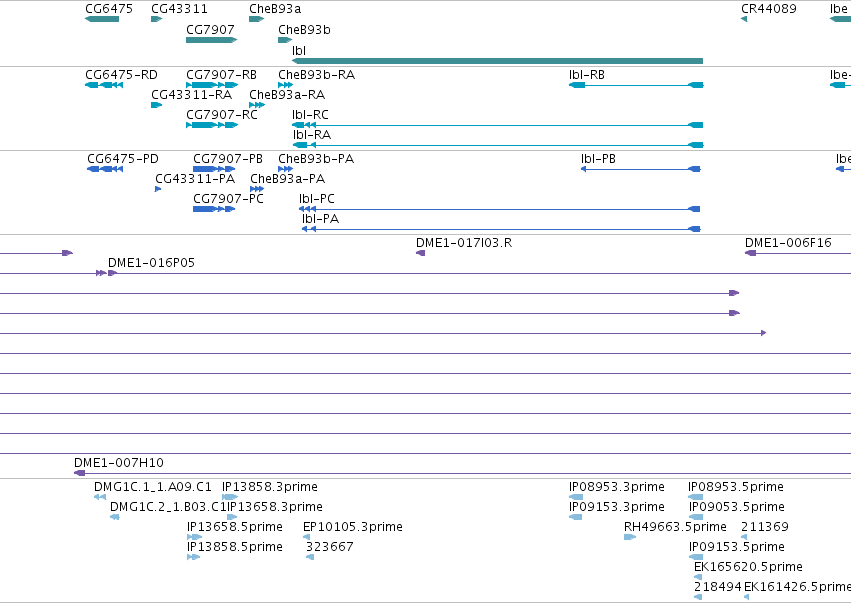851x603 pixels.
Task: Select clone DME1-016P05 label
Action: [151, 263]
